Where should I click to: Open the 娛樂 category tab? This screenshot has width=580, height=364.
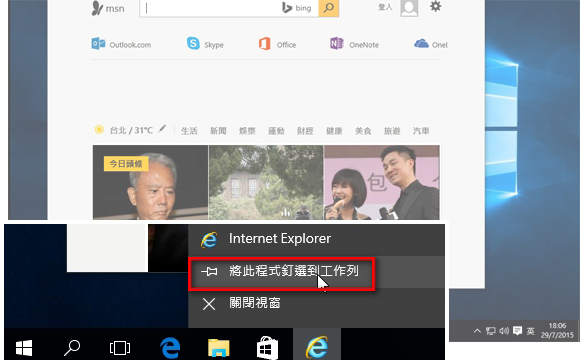(247, 131)
